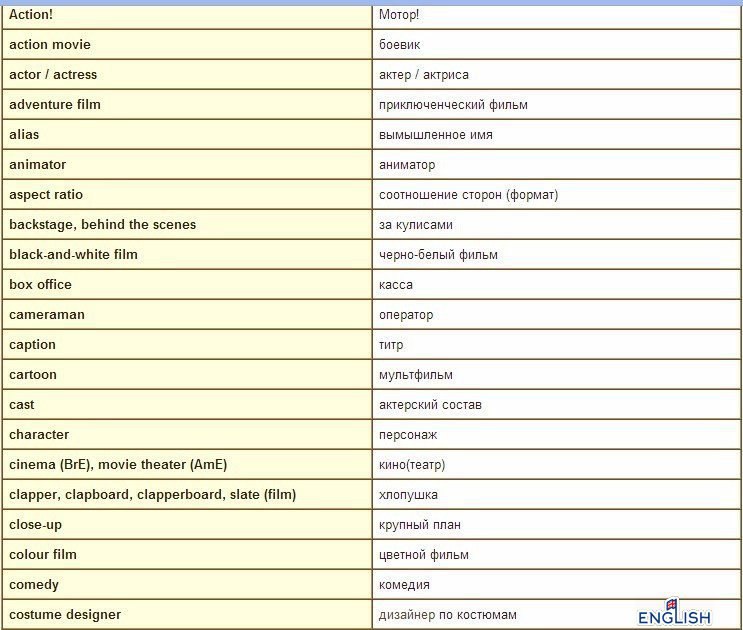Click the translation 'хлопушка'
The height and width of the screenshot is (630, 743).
click(408, 495)
